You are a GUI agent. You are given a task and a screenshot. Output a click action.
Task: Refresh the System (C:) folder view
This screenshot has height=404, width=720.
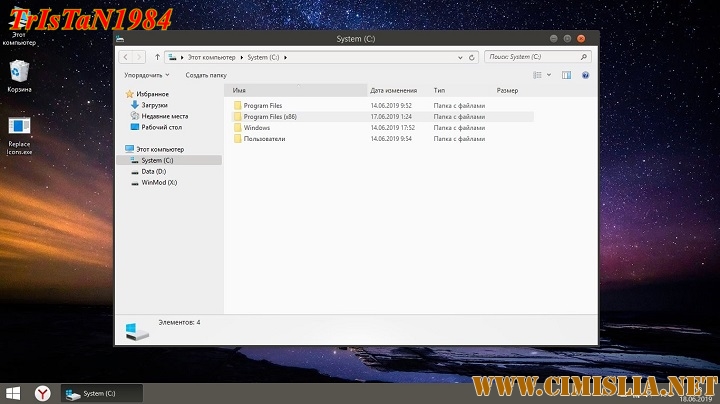(x=472, y=57)
